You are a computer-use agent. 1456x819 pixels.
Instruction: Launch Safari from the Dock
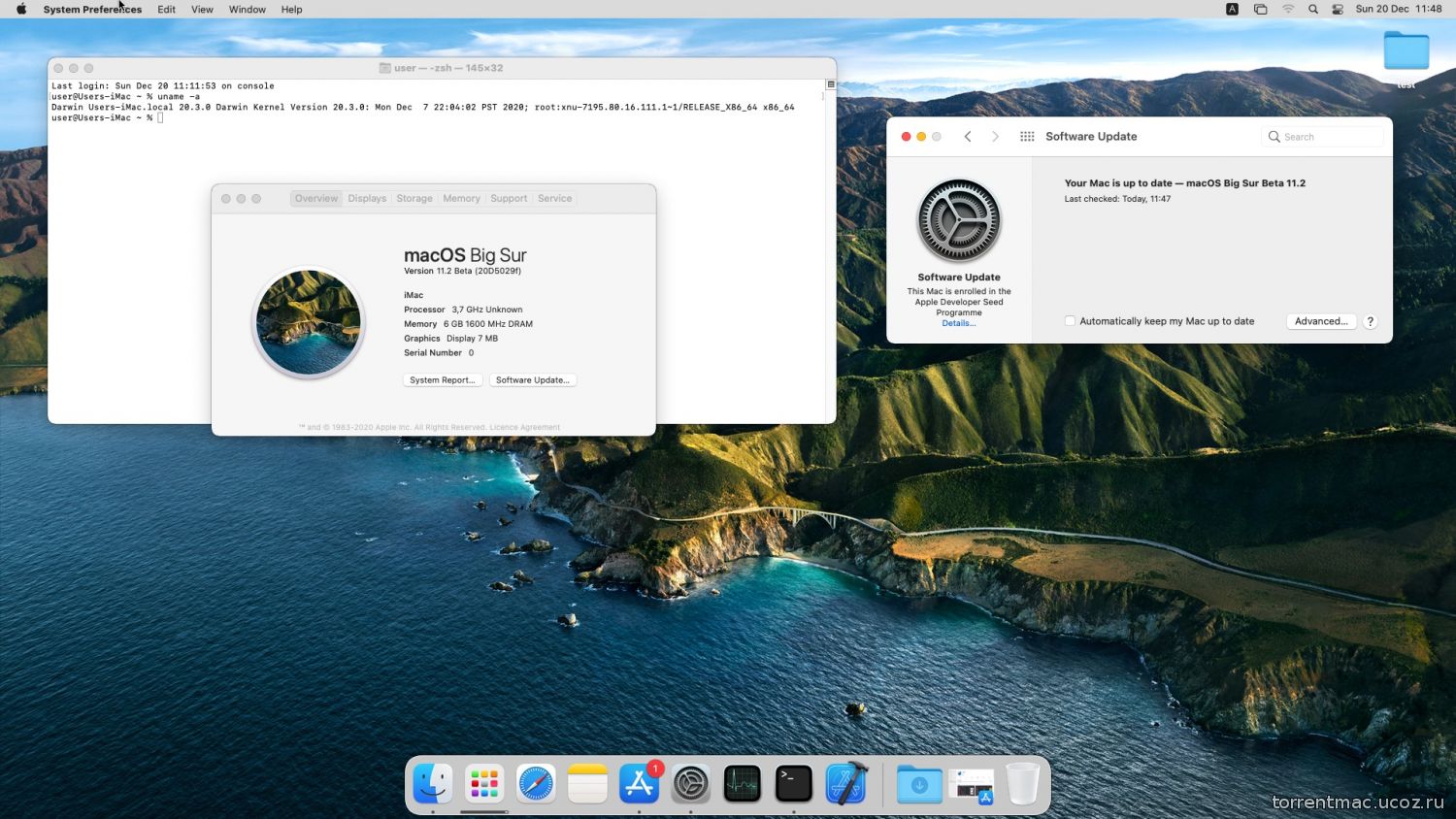536,784
